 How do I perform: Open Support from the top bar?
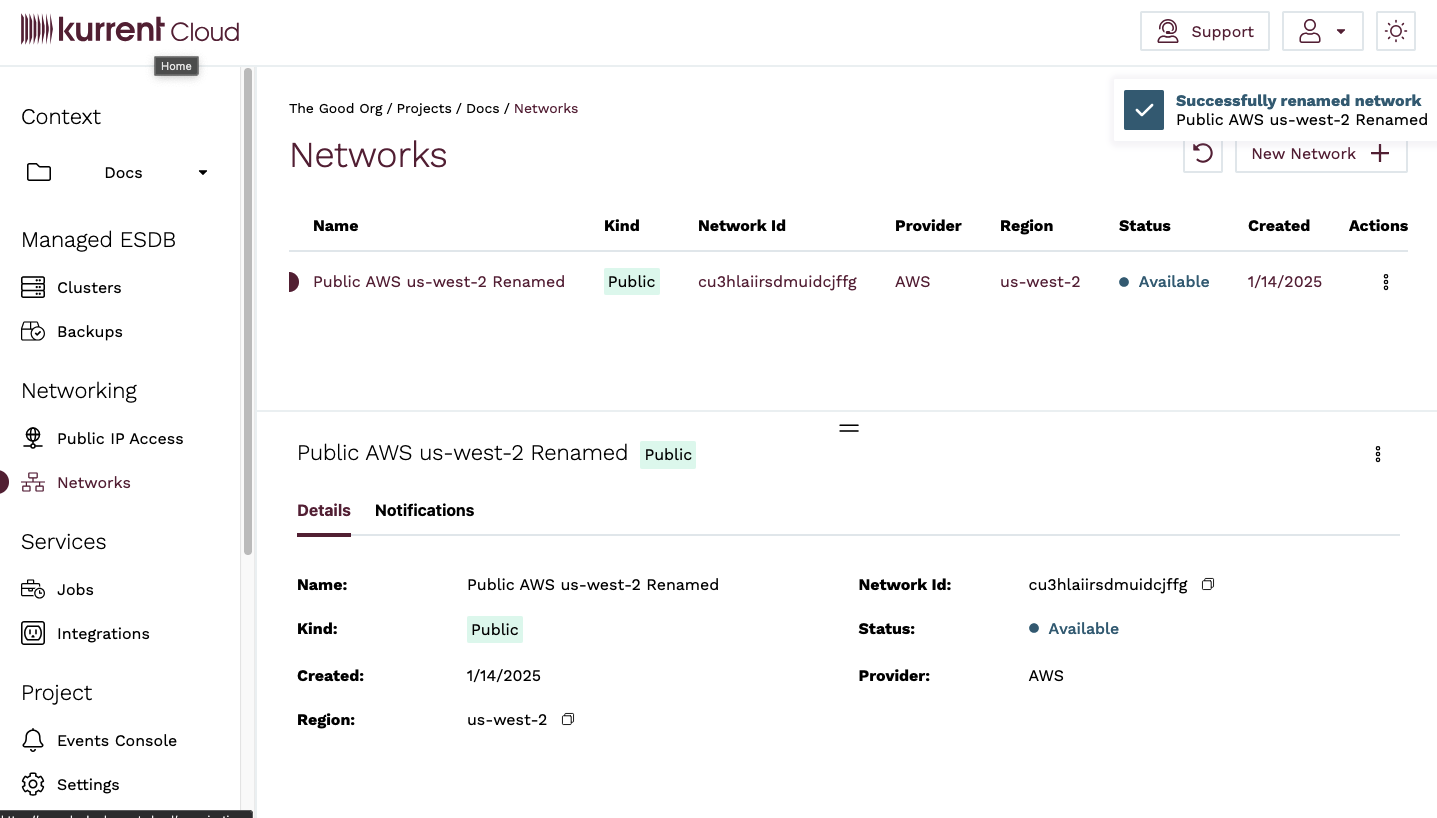click(1205, 31)
